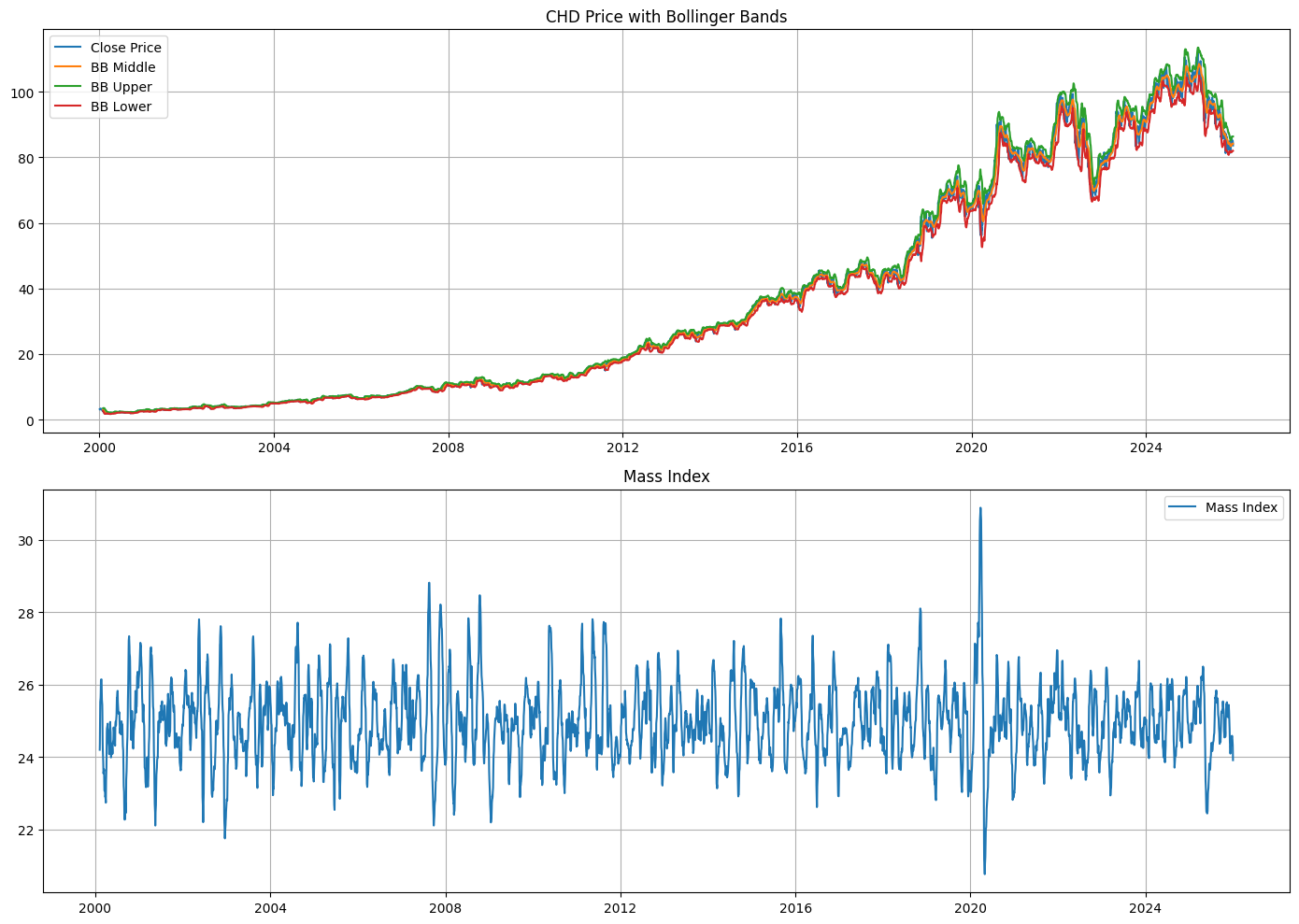Screen dimensions: 1299x924
Task: Click the 28 tick on Mass Index y-axis
Action: point(27,613)
